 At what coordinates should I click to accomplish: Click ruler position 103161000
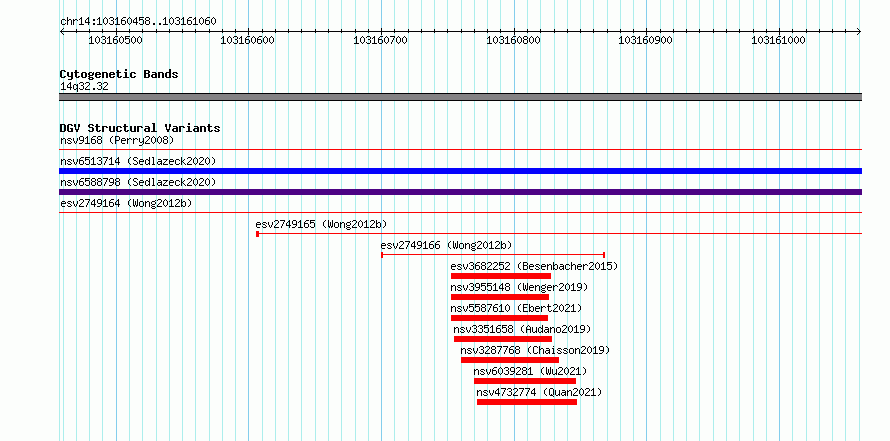(x=778, y=40)
